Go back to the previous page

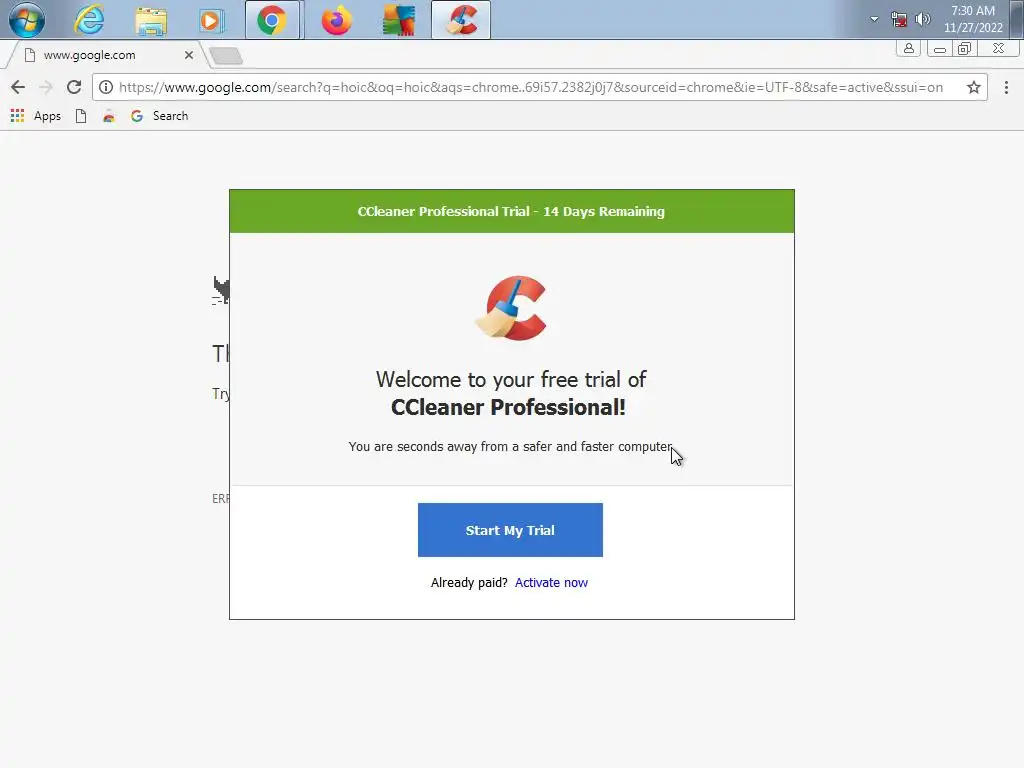18,87
